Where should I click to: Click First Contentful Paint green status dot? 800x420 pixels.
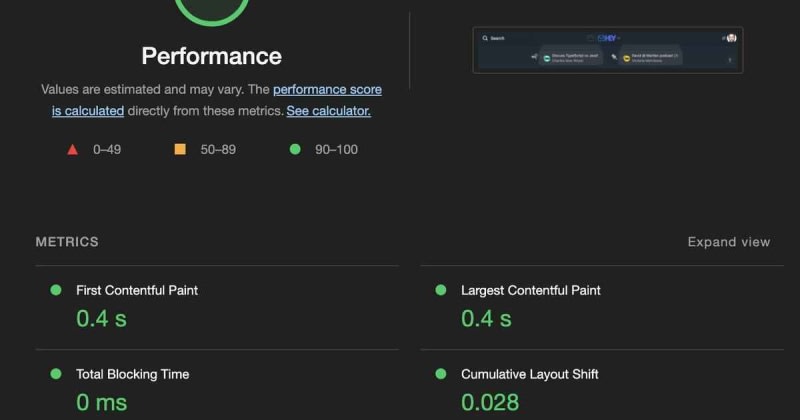point(56,290)
